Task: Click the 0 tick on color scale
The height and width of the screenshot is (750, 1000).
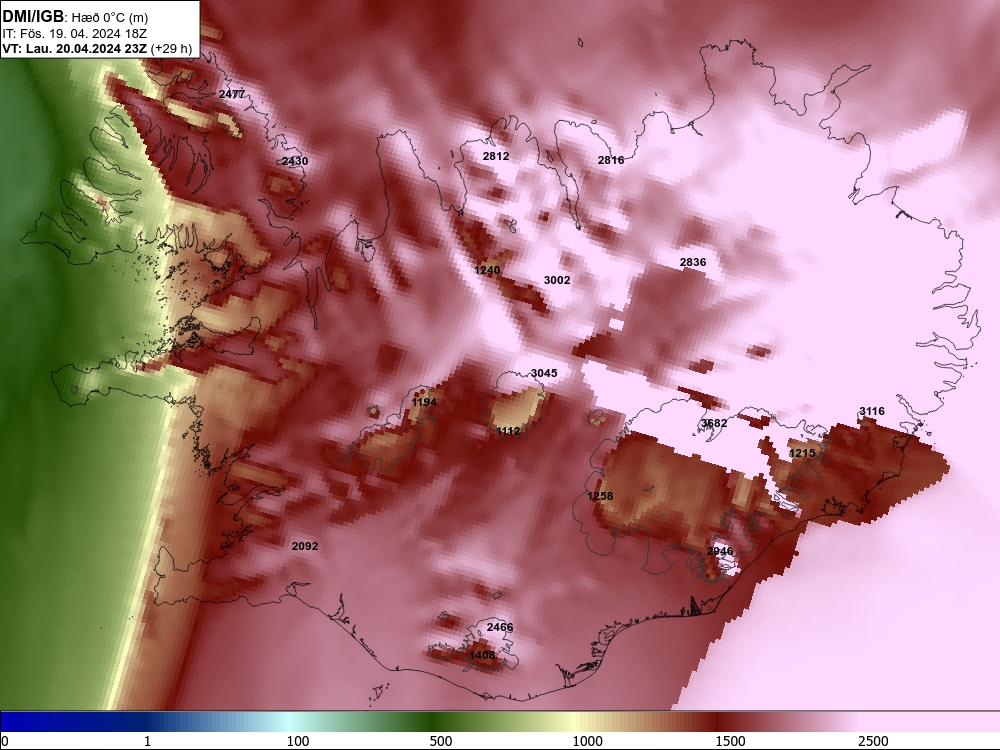Action: [x=5, y=741]
